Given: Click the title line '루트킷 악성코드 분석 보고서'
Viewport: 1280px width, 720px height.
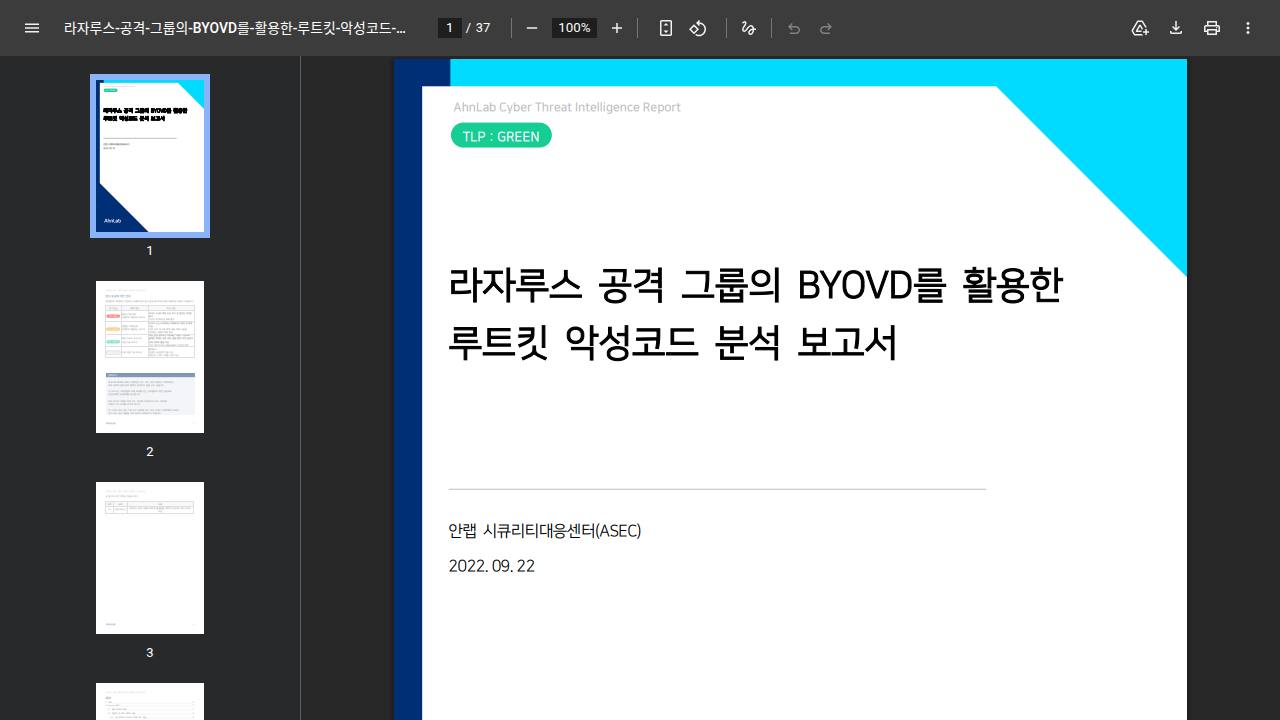Looking at the screenshot, I should click(673, 342).
